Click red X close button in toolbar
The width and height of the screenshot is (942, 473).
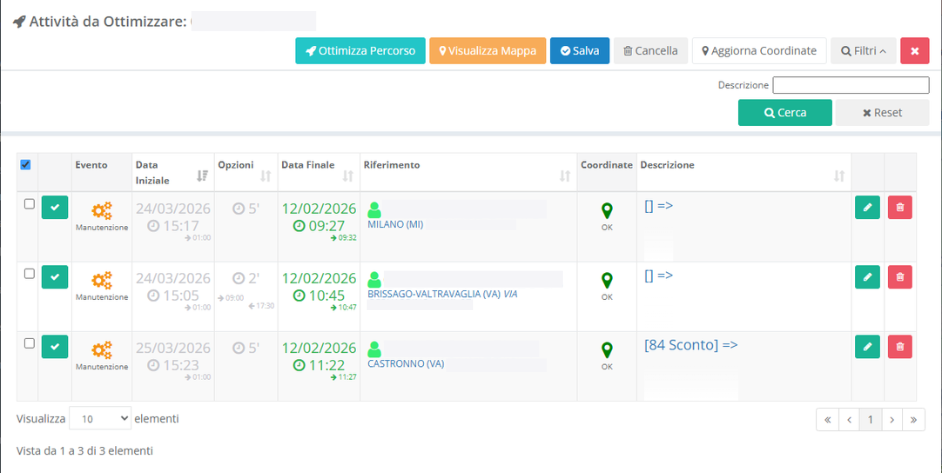[914, 51]
